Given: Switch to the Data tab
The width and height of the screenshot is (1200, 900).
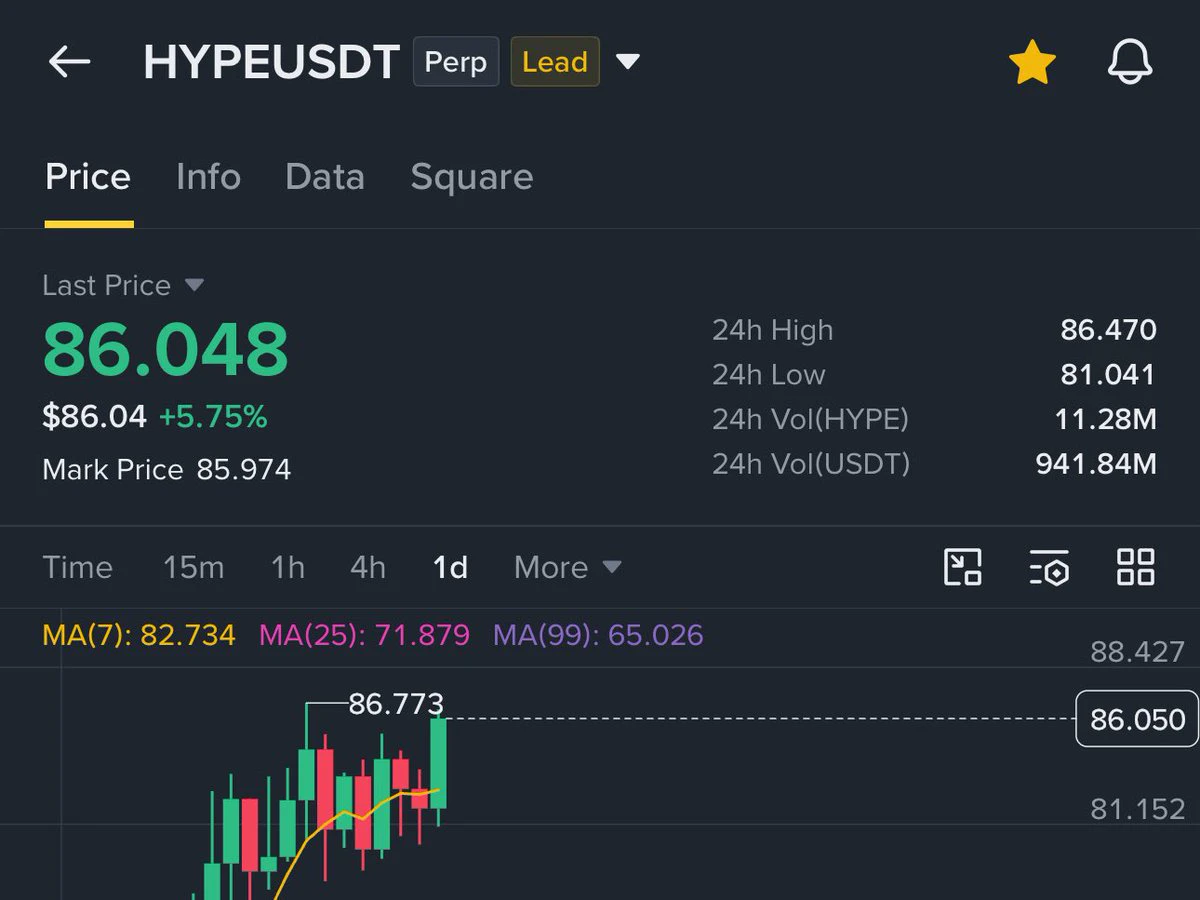Looking at the screenshot, I should [x=325, y=177].
